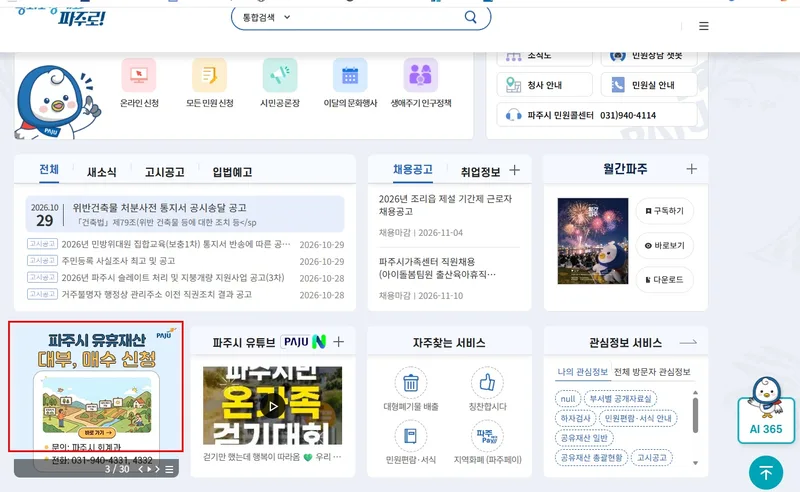Expand the 통합검색 dropdown
This screenshot has width=800, height=492.
266,17
